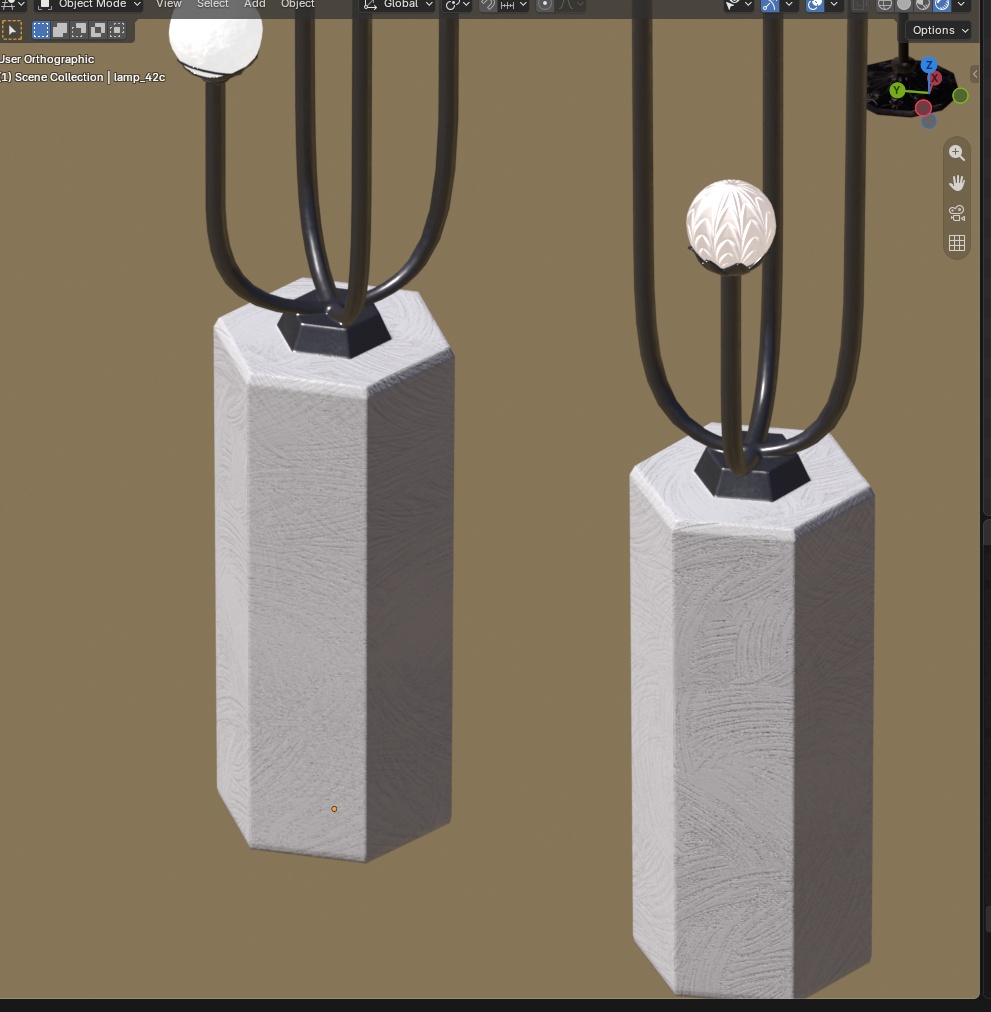Open the overlays options dropdown arrow
This screenshot has width=991, height=1012.
click(833, 5)
